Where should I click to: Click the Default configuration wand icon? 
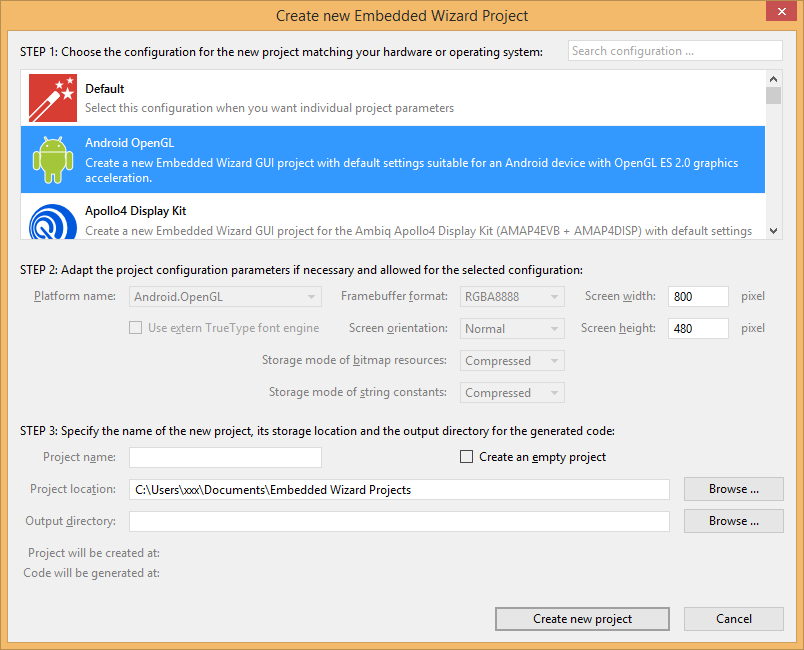click(x=53, y=98)
